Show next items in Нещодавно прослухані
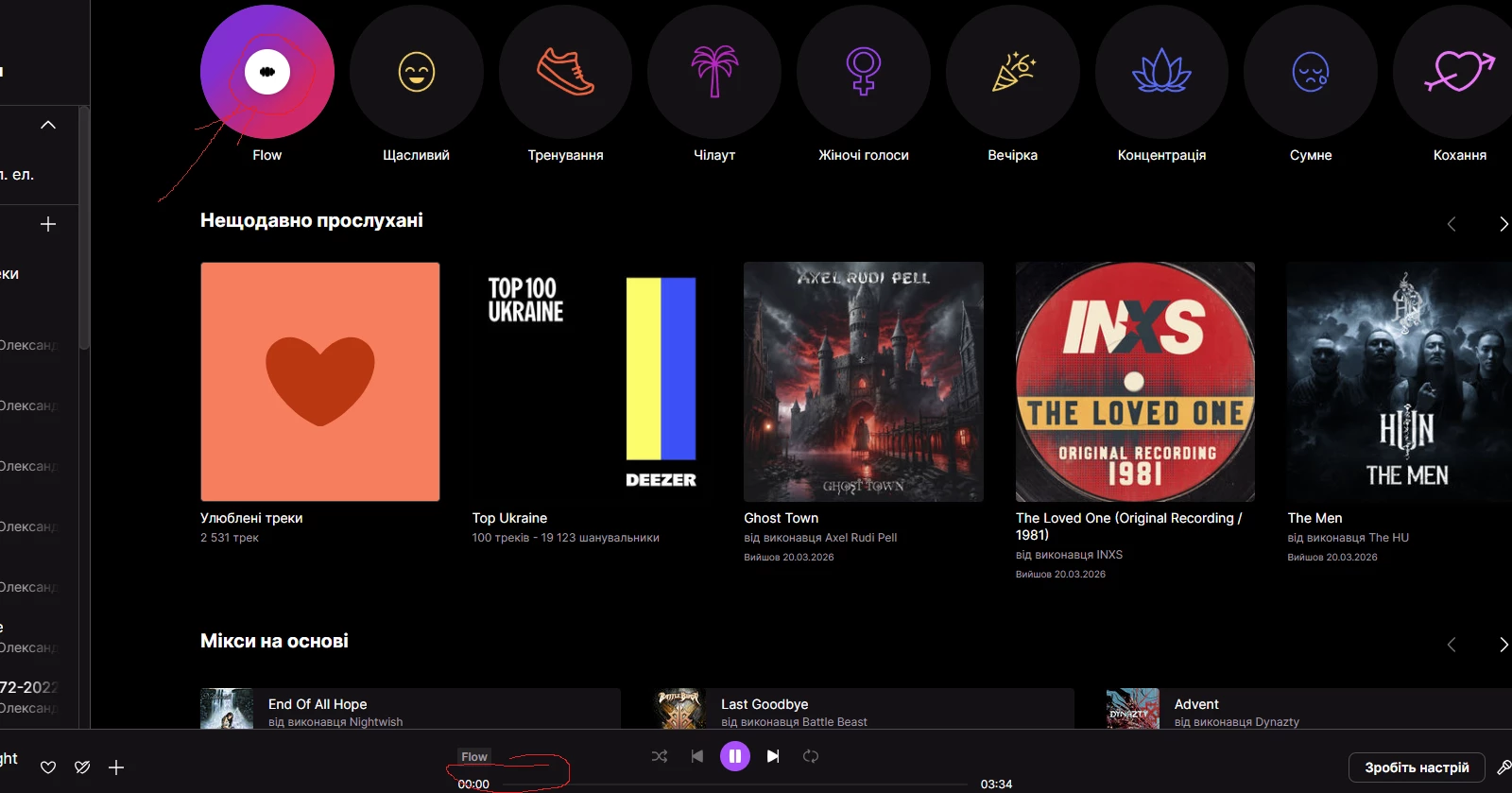This screenshot has width=1512, height=793. point(1503,224)
